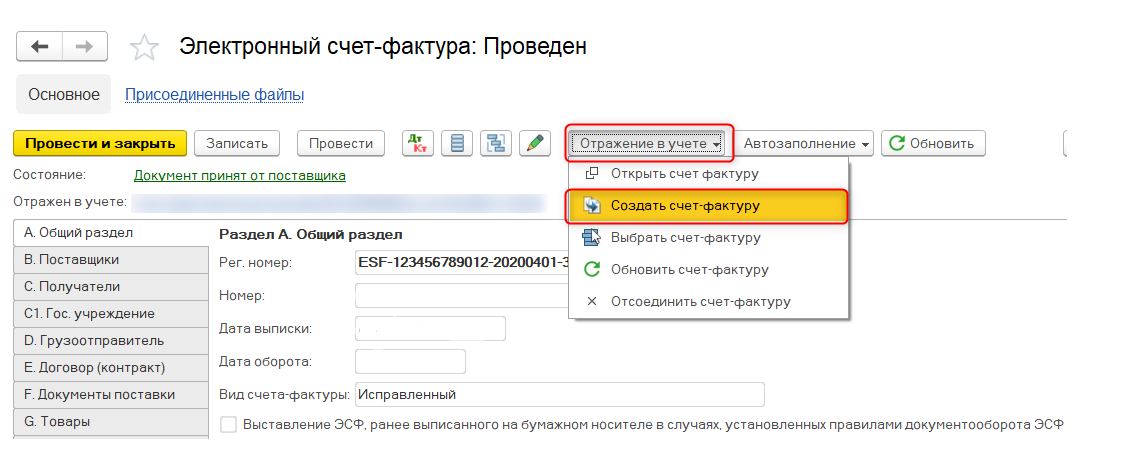Add document to favorites with star icon
Image resolution: width=1124 pixels, height=463 pixels.
[145, 47]
